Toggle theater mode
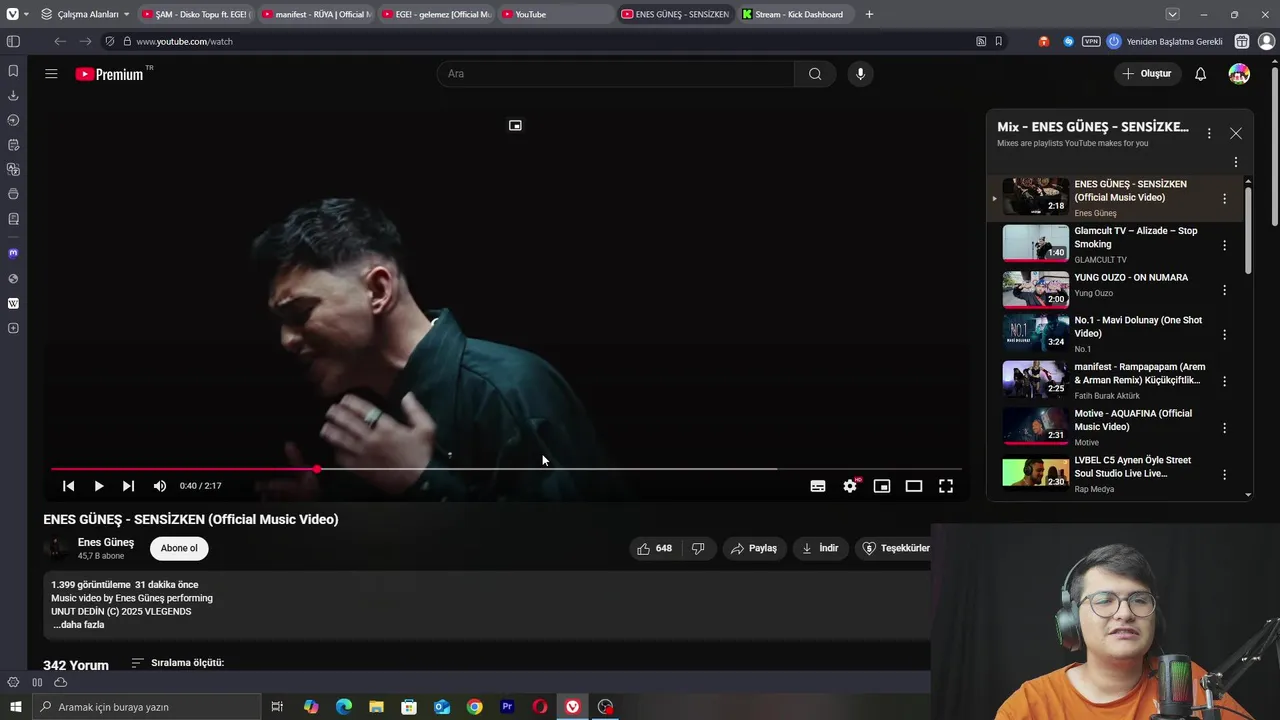Image resolution: width=1280 pixels, height=720 pixels. point(914,486)
